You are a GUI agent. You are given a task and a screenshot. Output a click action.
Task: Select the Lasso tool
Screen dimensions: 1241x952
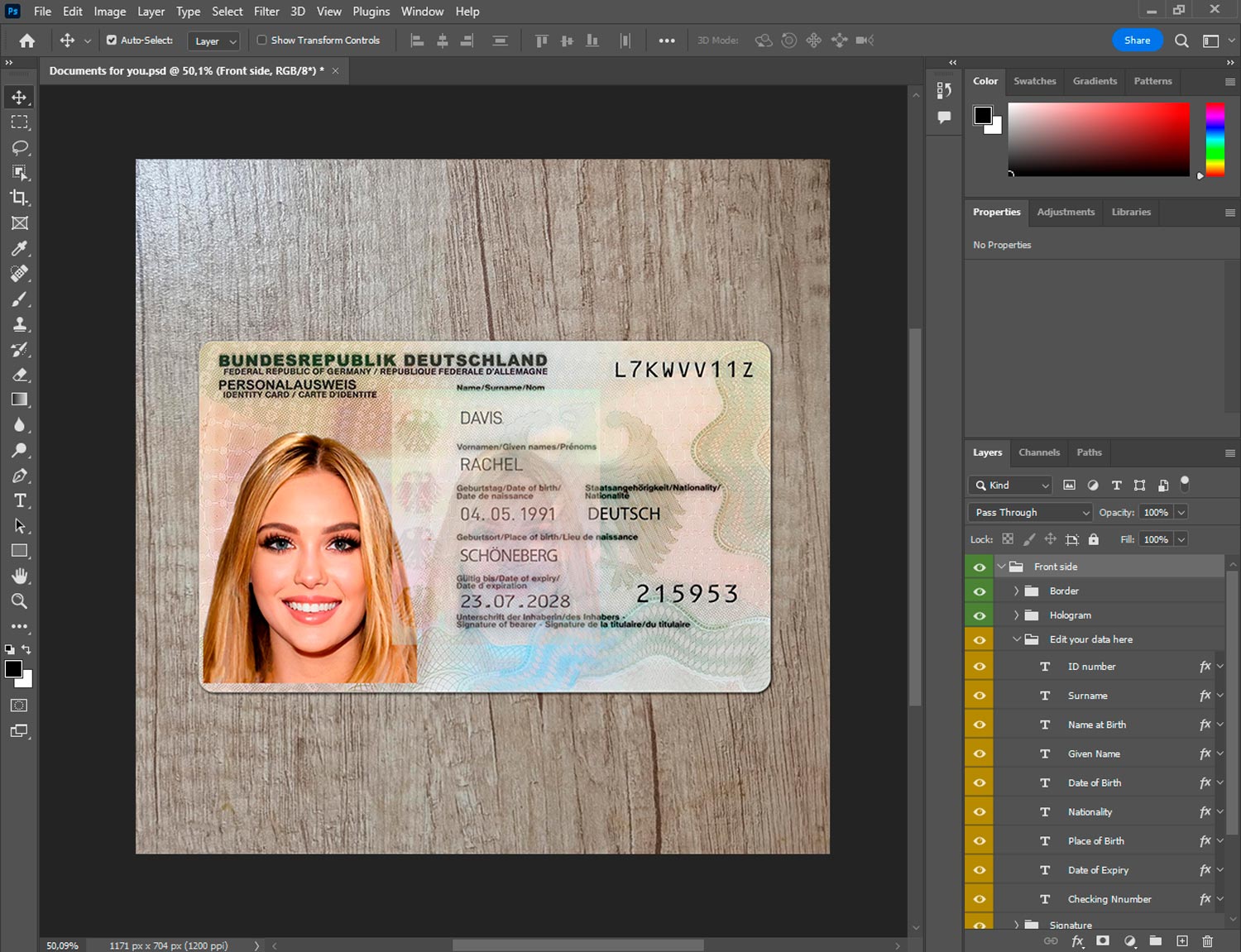[x=20, y=147]
